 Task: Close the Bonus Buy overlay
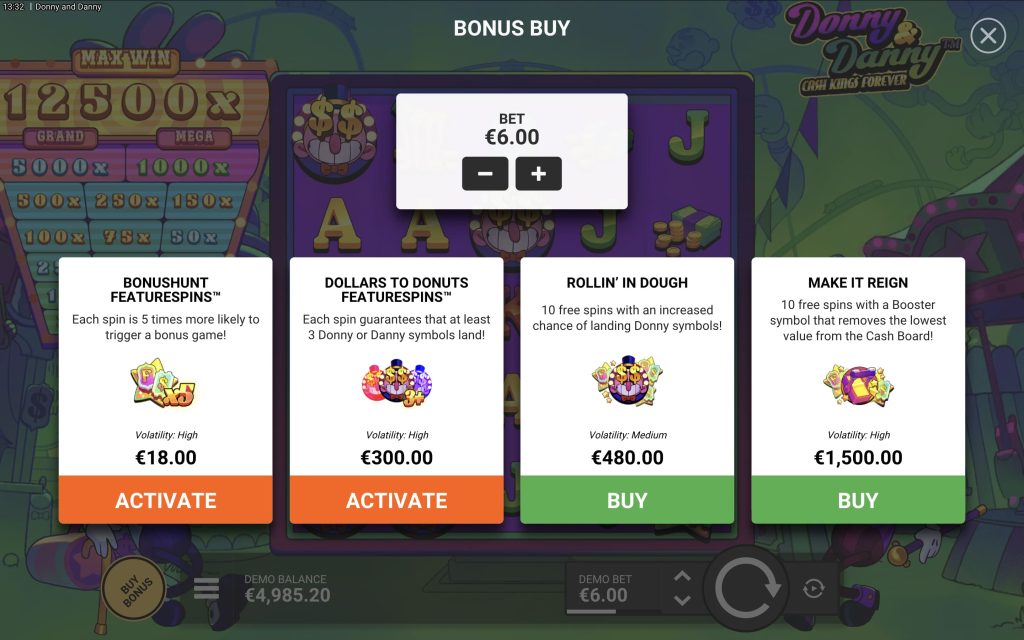pos(987,35)
